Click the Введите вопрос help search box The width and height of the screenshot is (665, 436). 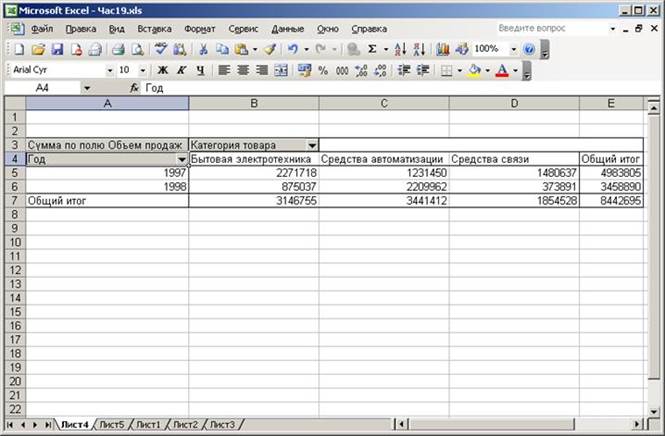(x=551, y=28)
